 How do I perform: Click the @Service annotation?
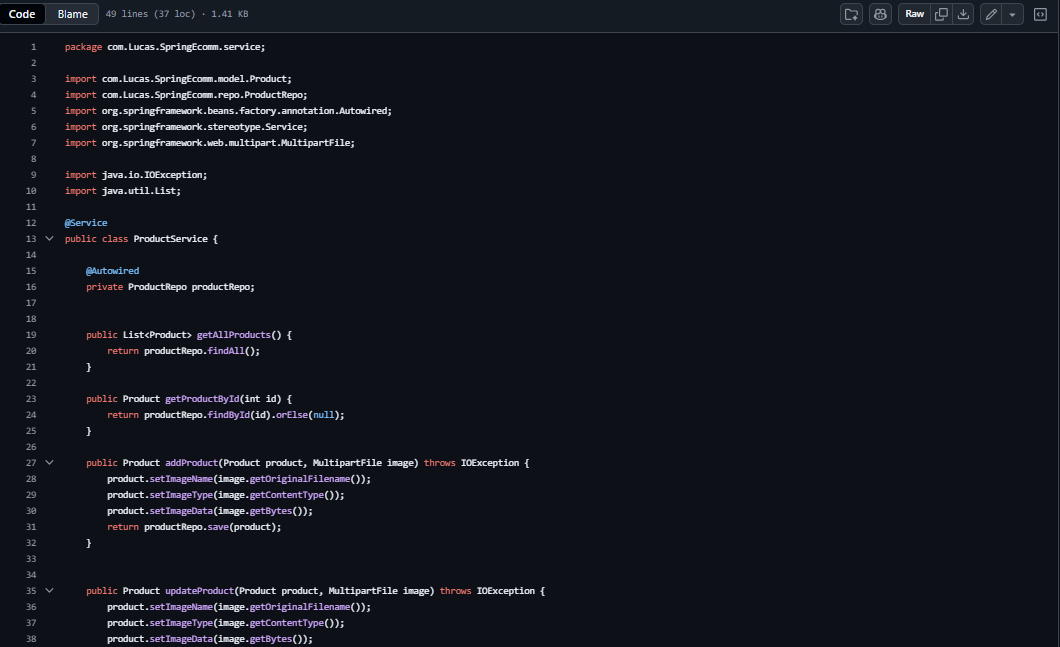86,223
